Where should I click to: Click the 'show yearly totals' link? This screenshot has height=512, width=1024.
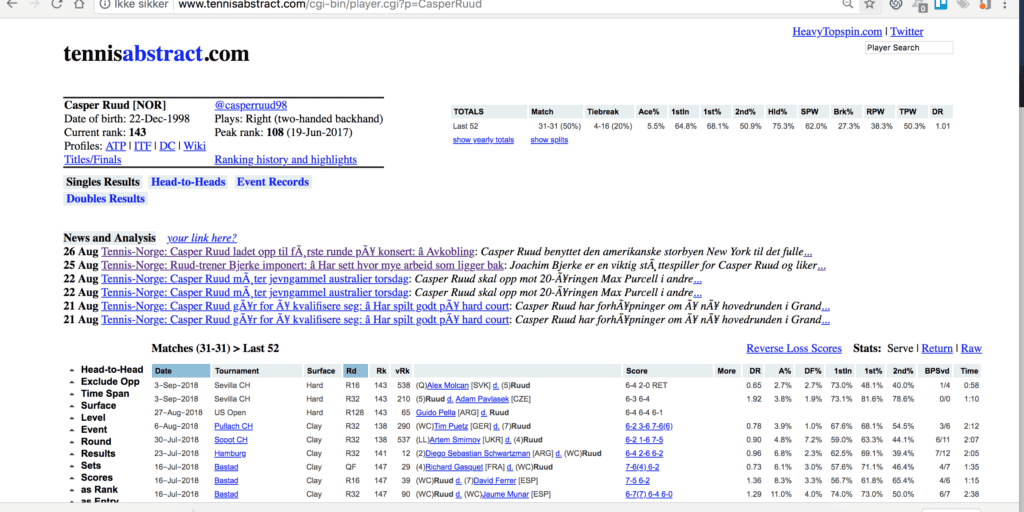pyautogui.click(x=483, y=140)
